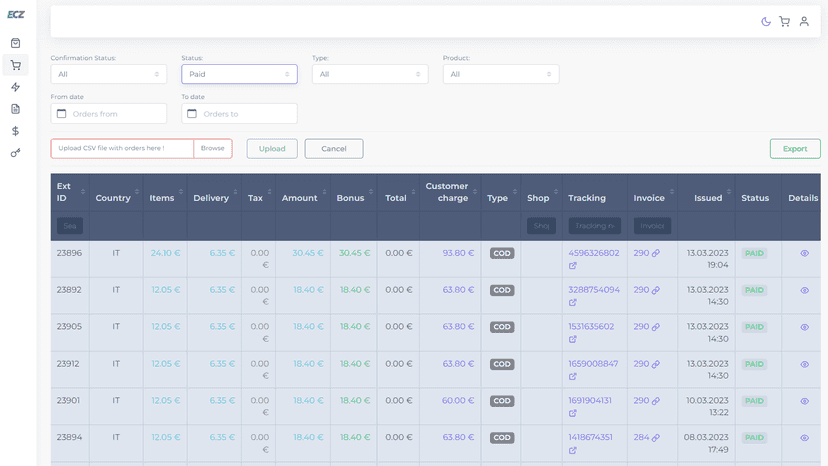Screen dimensions: 828x466
Task: Click the Shop column filter box
Action: click(x=541, y=226)
